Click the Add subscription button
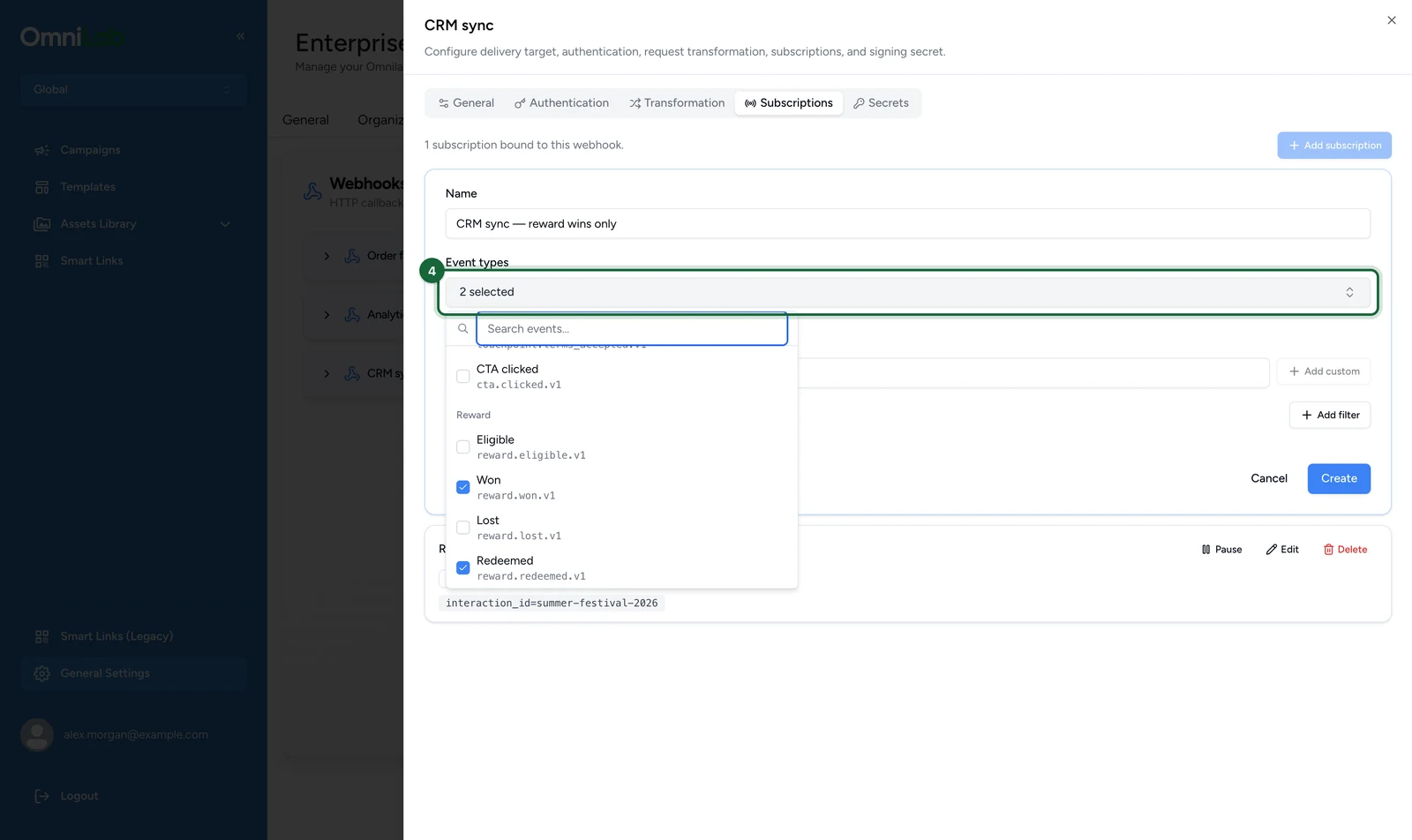The height and width of the screenshot is (840, 1412). [1334, 146]
